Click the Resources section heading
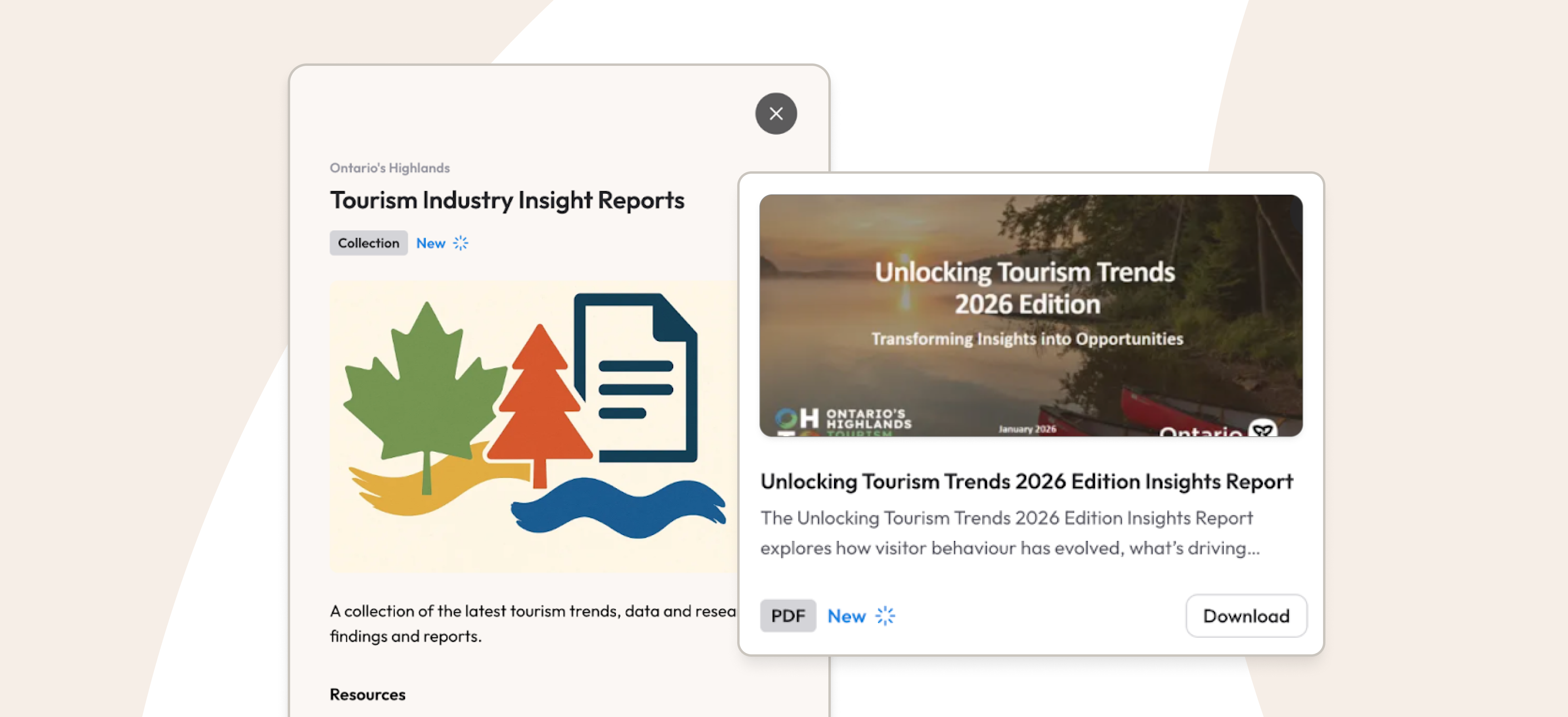Image resolution: width=1568 pixels, height=717 pixels. click(367, 694)
